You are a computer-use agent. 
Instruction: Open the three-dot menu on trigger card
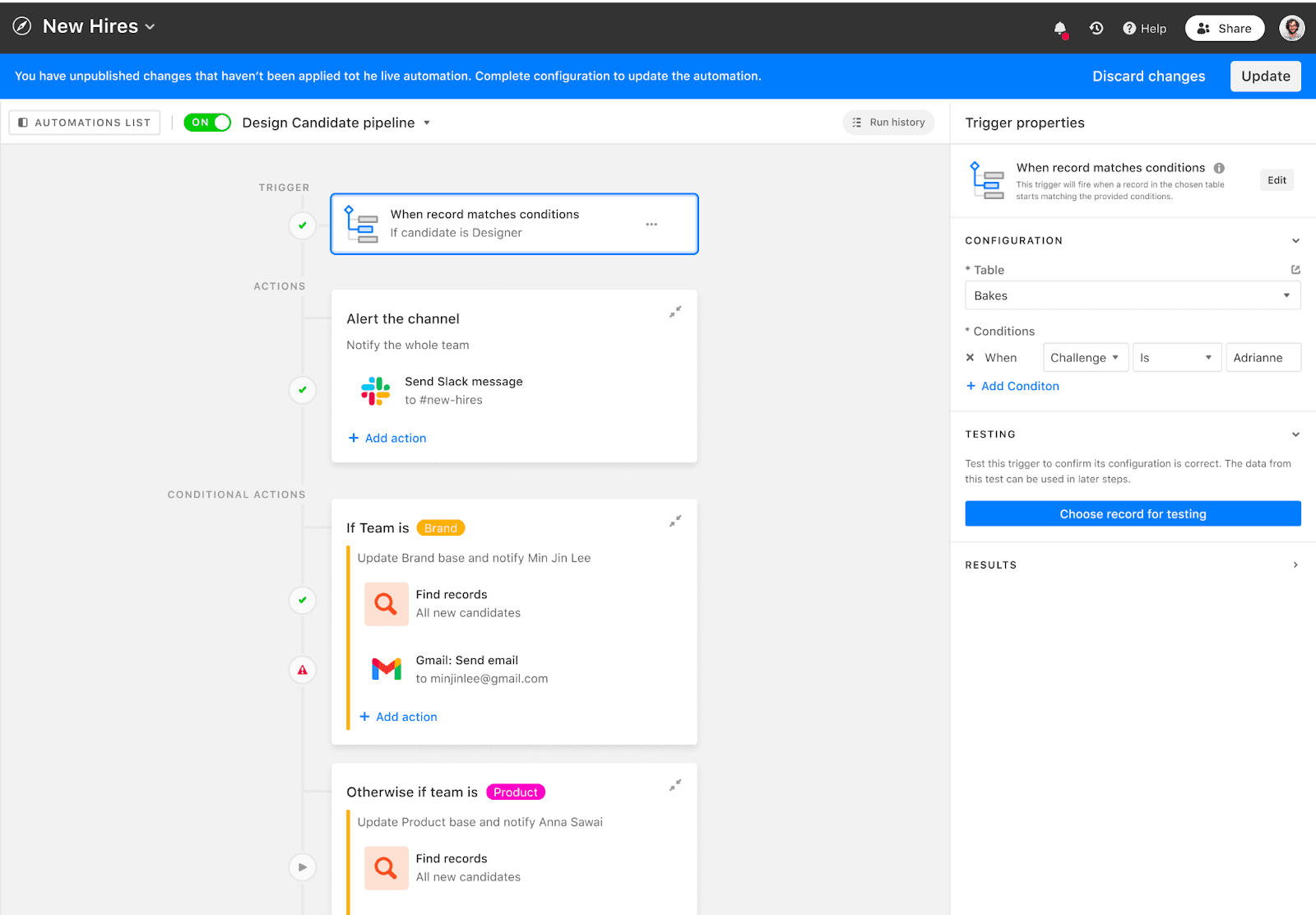pos(651,224)
